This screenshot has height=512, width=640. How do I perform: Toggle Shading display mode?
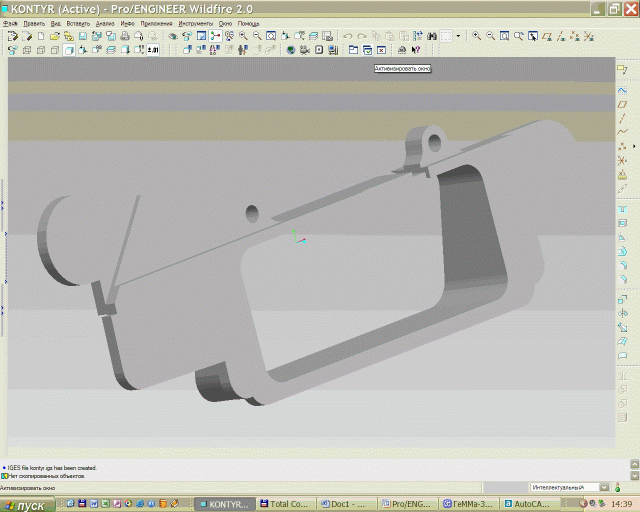pyautogui.click(x=69, y=50)
